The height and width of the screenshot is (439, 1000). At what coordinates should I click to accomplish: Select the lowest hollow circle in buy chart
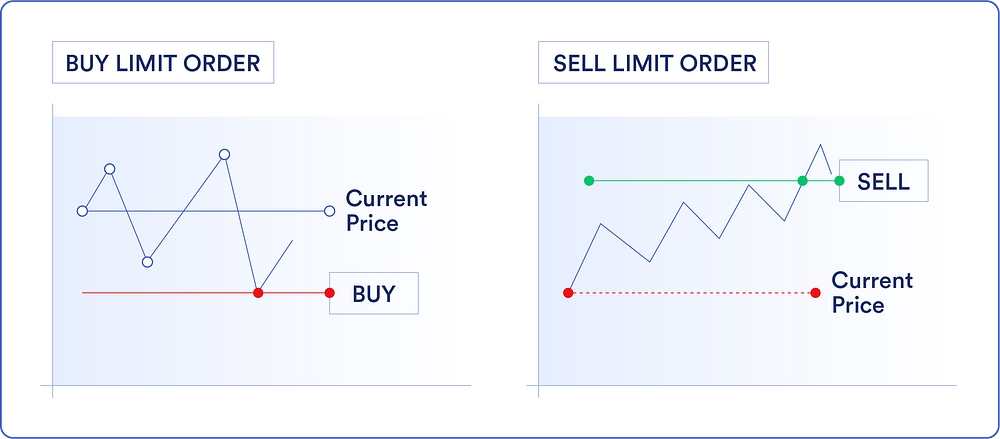(x=147, y=262)
